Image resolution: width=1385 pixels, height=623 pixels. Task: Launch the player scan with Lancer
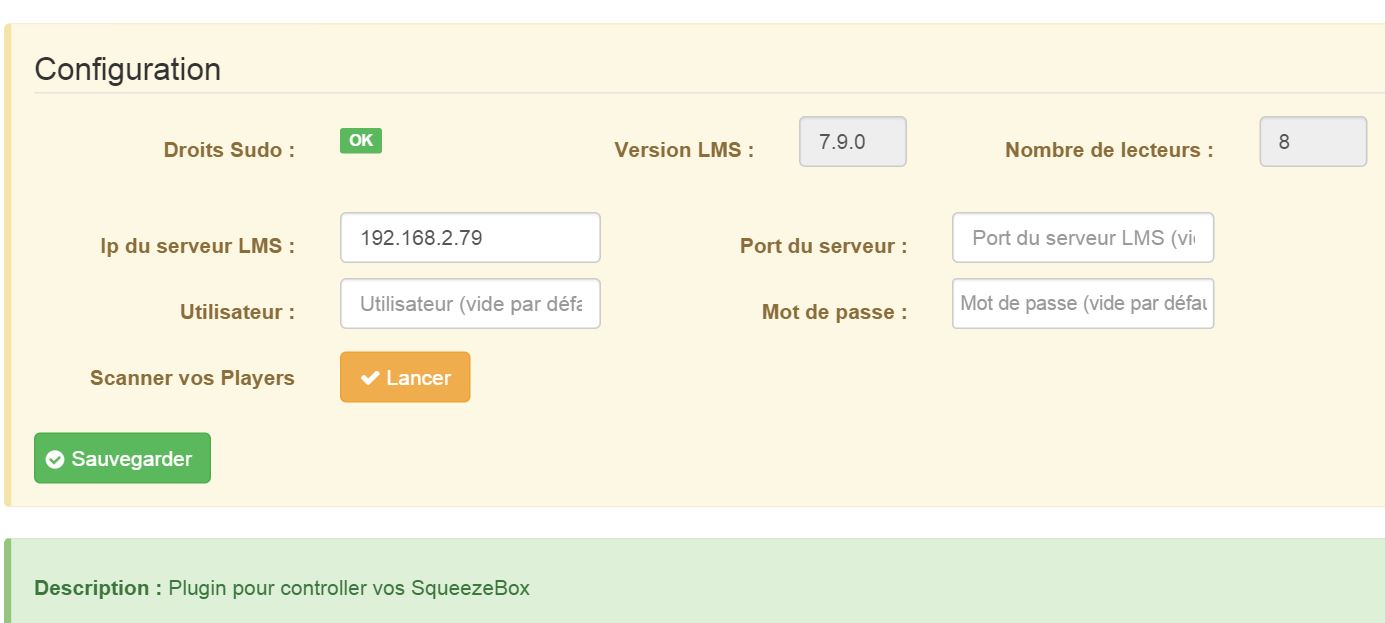[405, 377]
